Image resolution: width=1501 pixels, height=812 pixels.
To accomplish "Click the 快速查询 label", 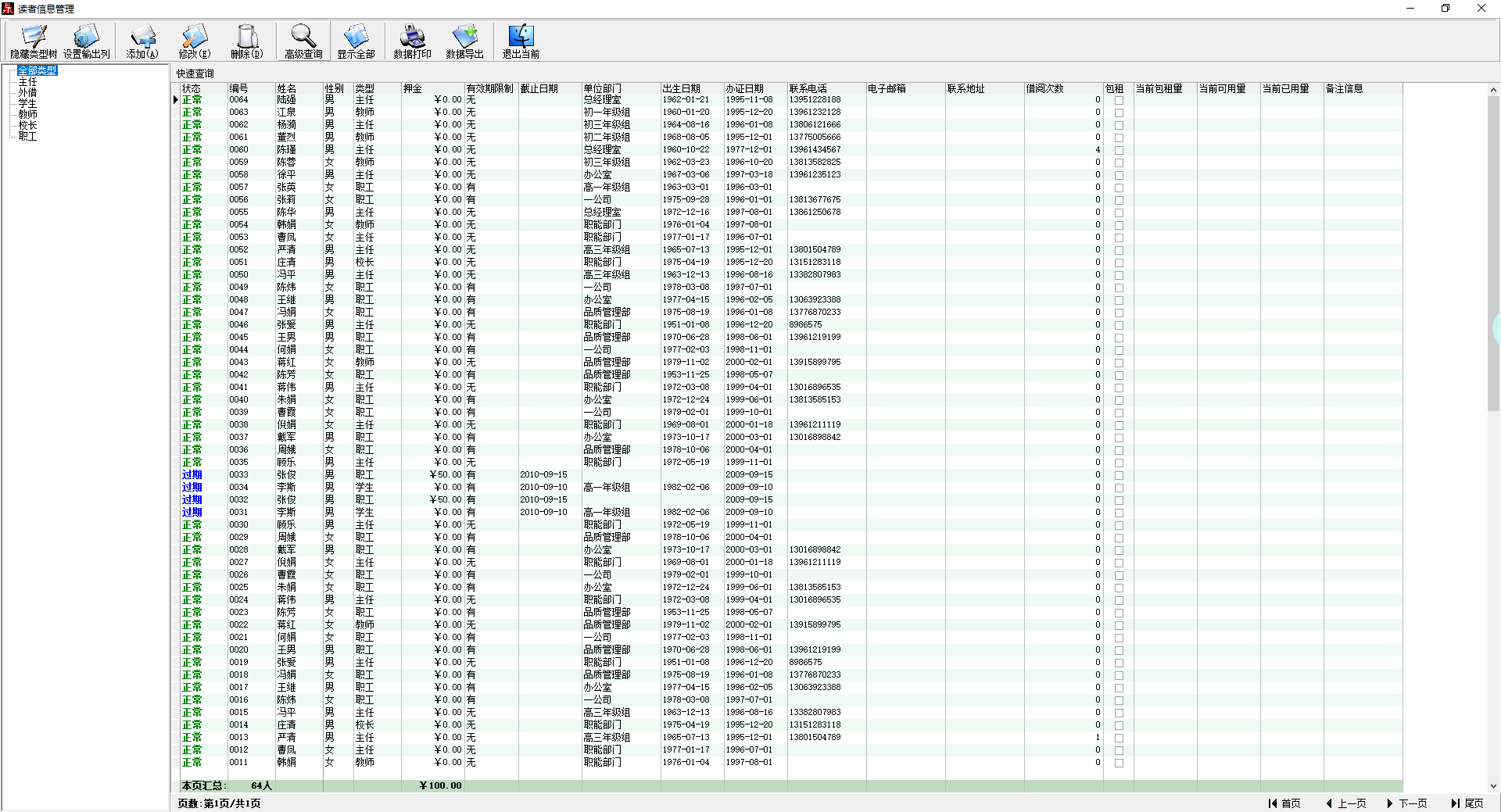I will pos(195,74).
